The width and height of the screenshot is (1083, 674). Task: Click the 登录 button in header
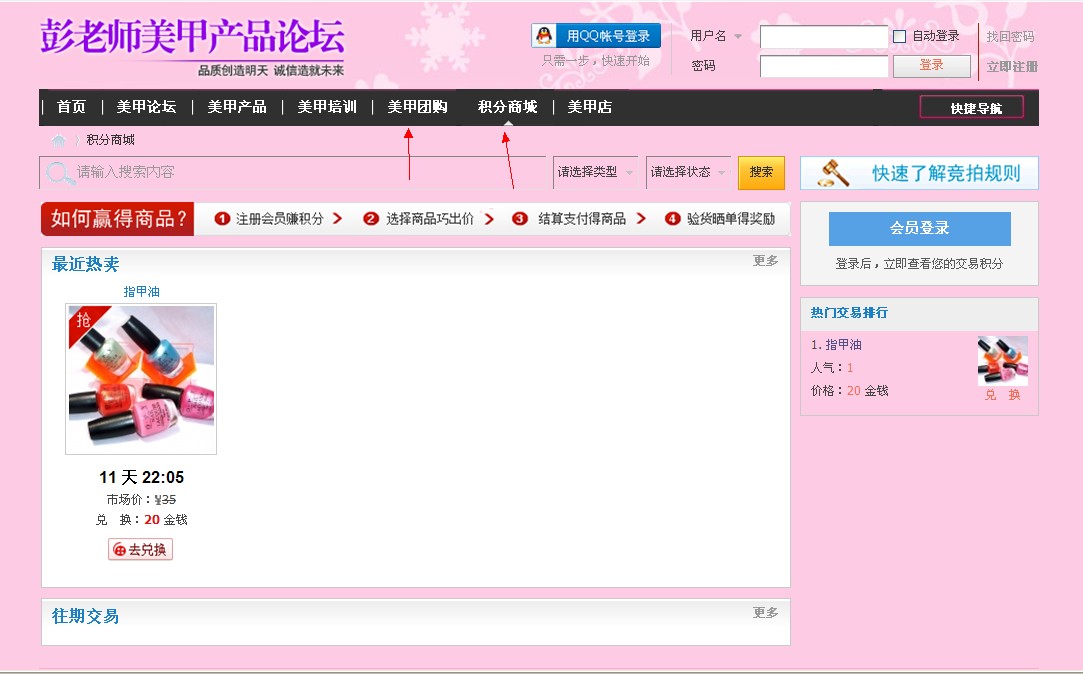click(931, 66)
